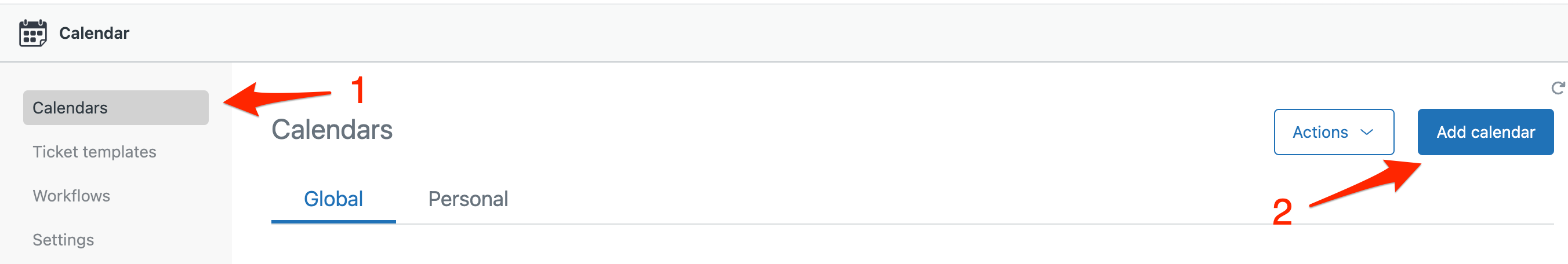Expand the Actions dropdown chevron
Image resolution: width=1568 pixels, height=264 pixels.
1367,132
